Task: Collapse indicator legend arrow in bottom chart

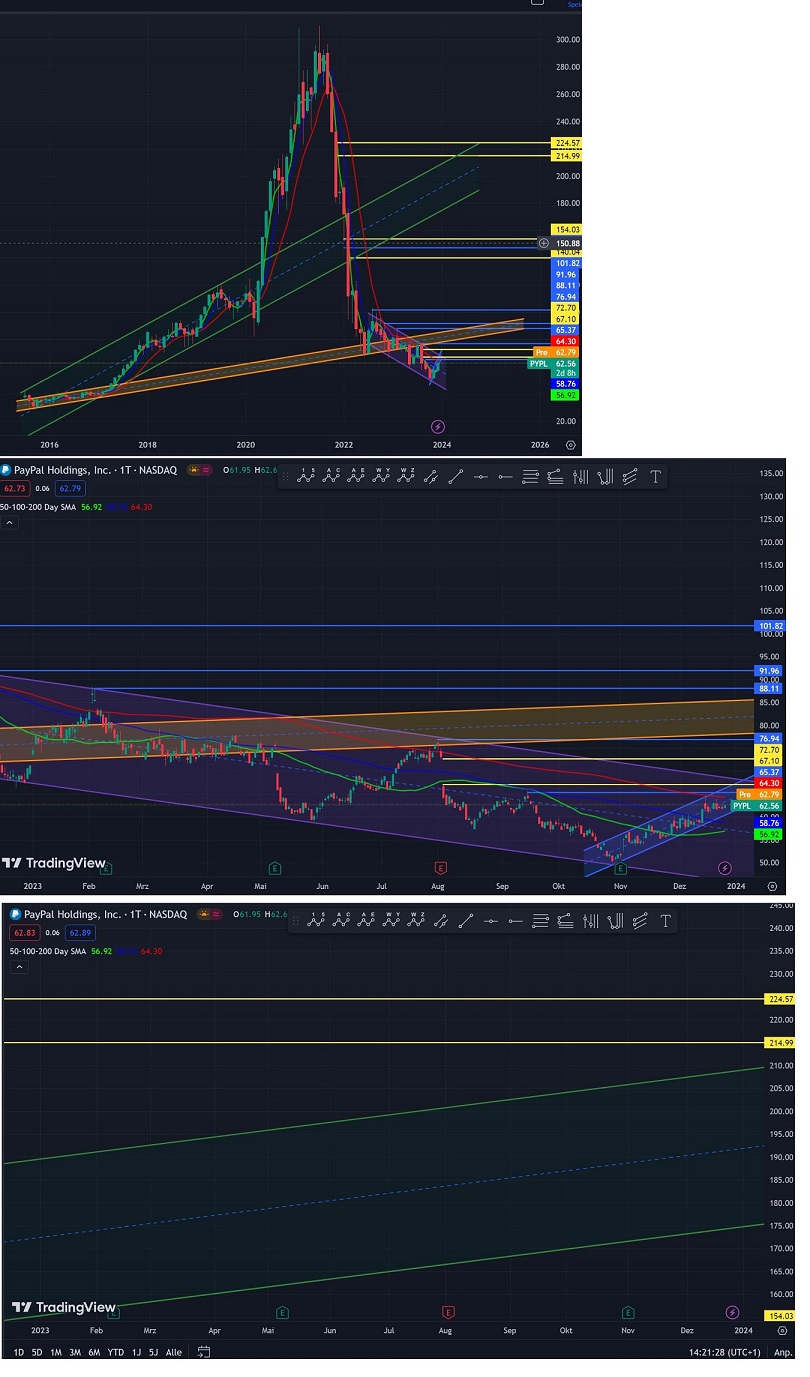Action: 20,967
